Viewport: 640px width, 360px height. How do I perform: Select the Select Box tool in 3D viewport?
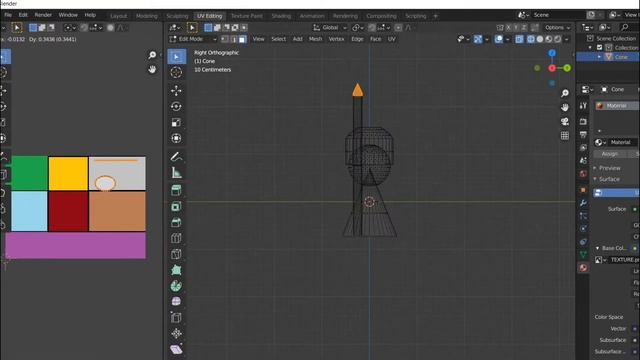point(176,56)
